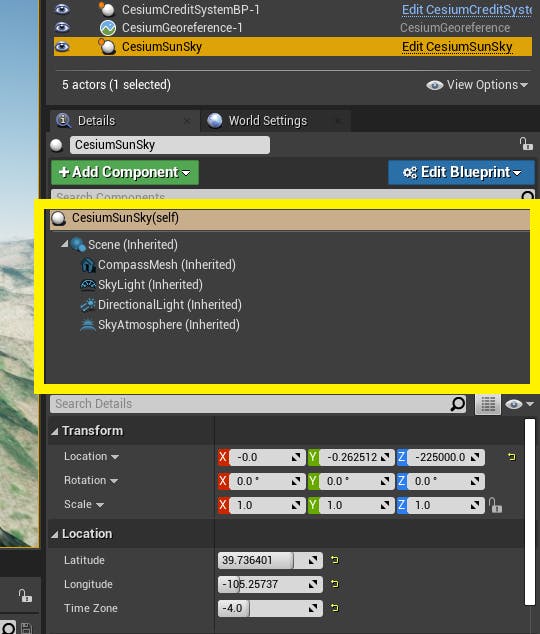Click the Longitude slider value
540x634 pixels.
[x=270, y=584]
